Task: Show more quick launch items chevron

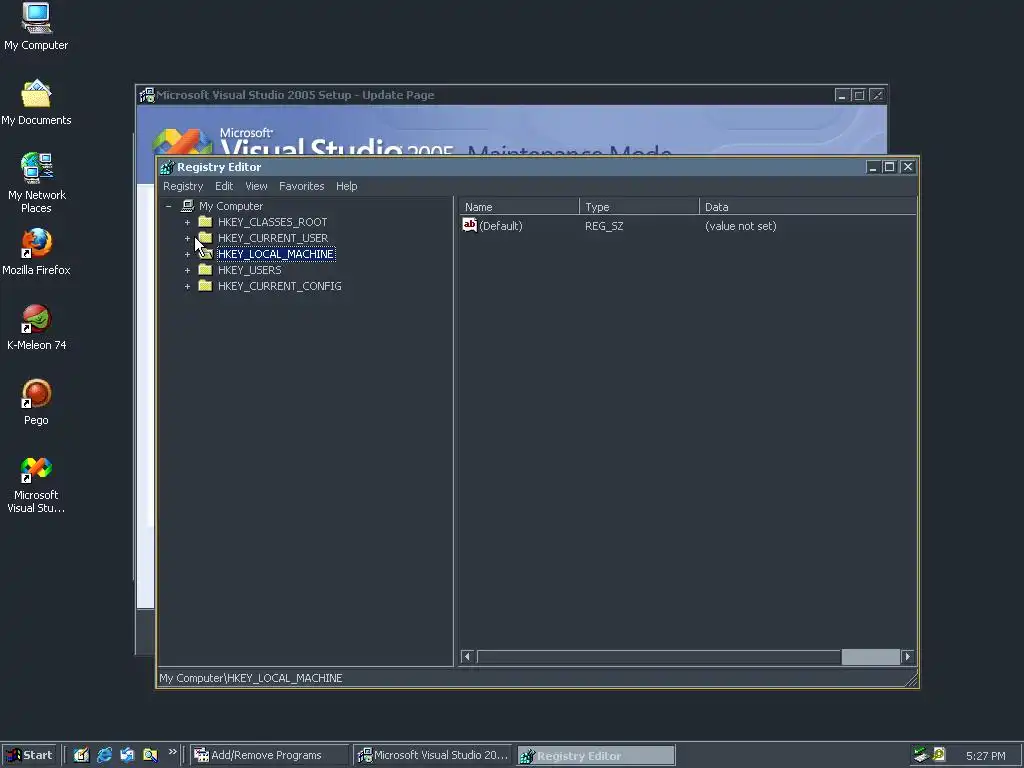Action: tap(172, 752)
